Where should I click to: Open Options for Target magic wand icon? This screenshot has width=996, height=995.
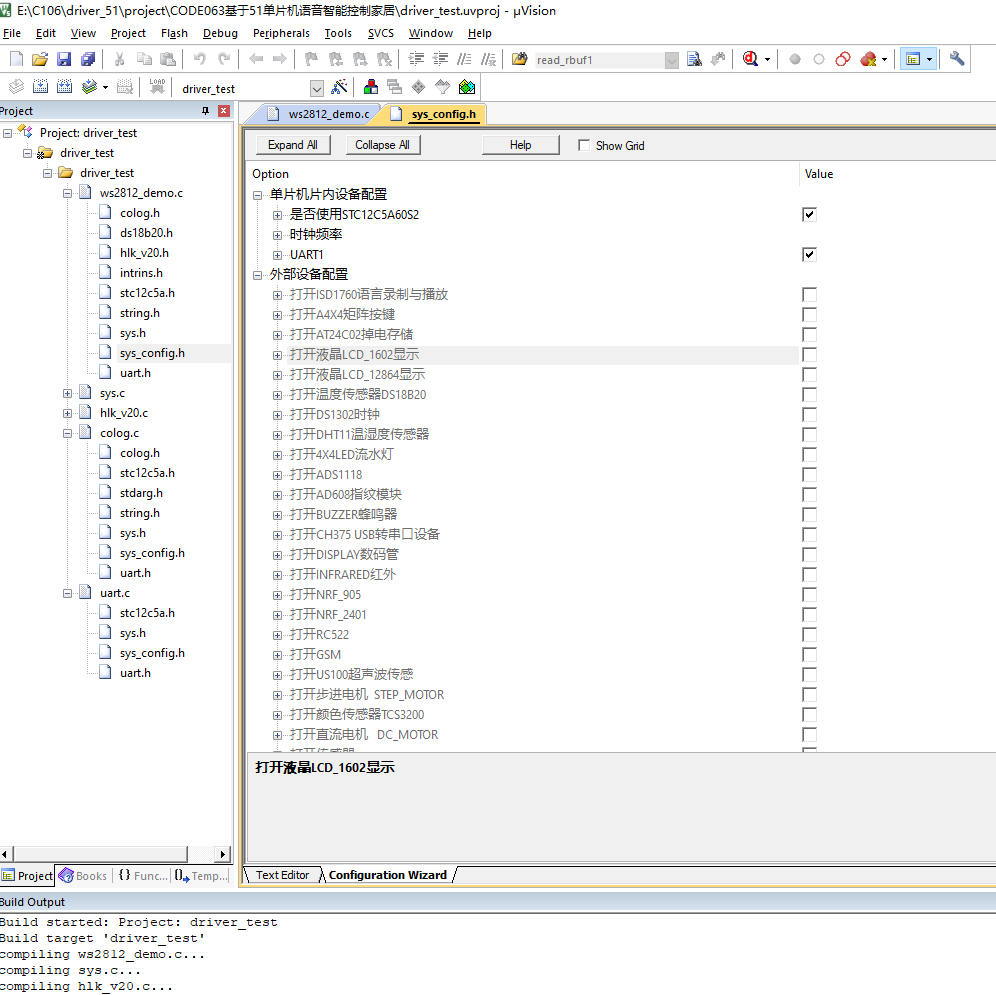coord(340,86)
